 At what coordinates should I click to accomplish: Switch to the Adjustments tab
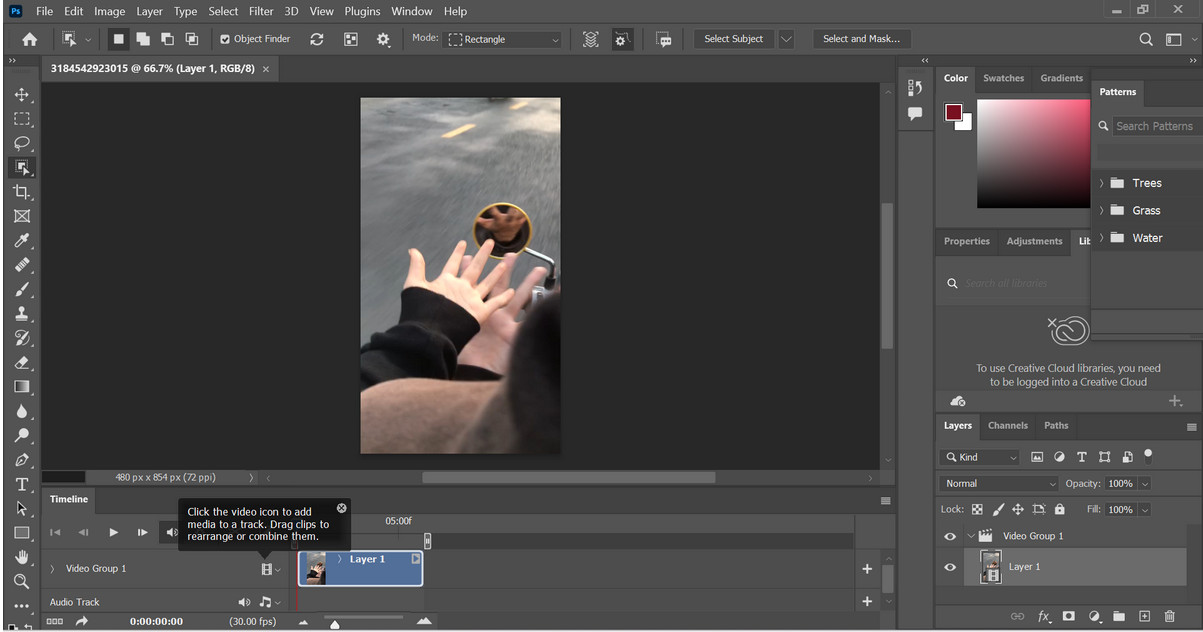[x=1034, y=241]
